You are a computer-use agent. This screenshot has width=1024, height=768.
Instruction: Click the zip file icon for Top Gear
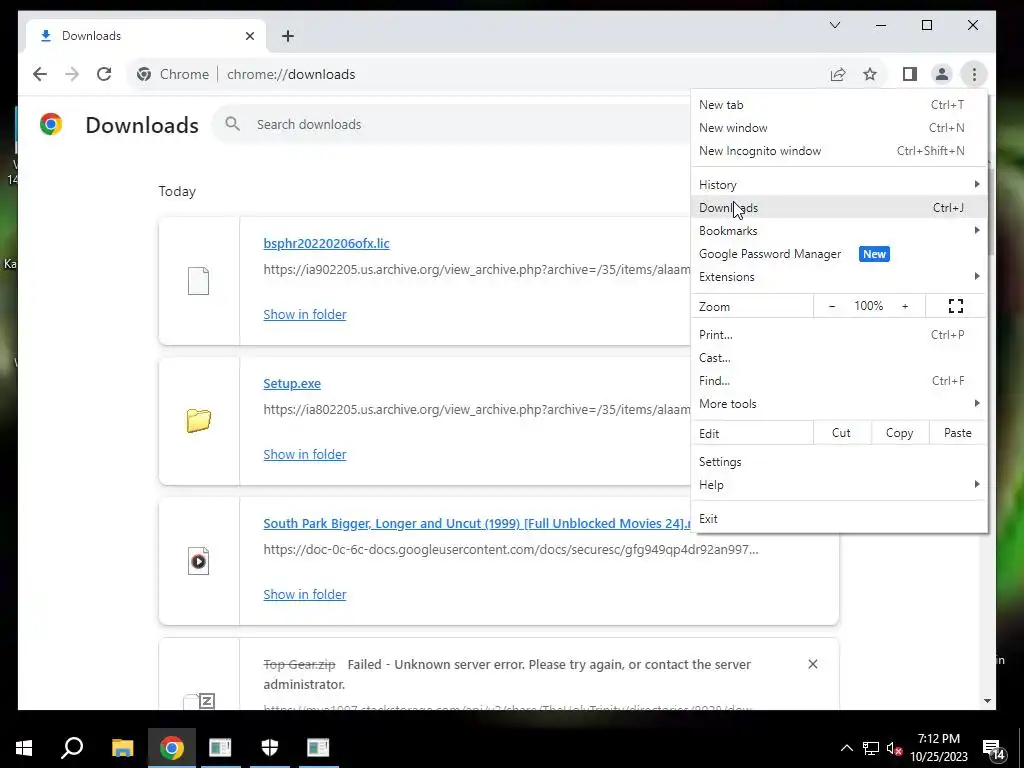click(x=199, y=701)
